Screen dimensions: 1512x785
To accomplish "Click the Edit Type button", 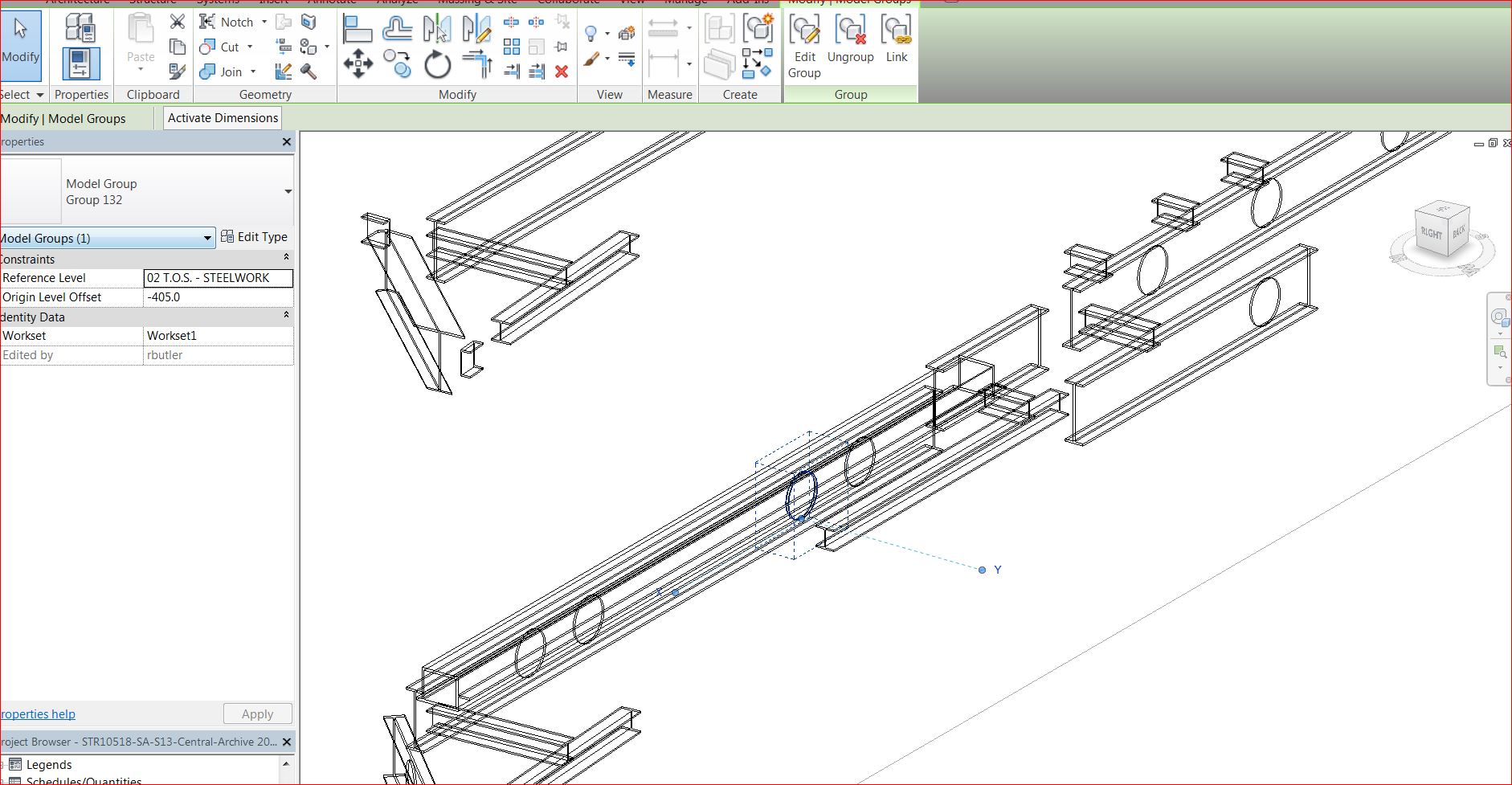I will pyautogui.click(x=254, y=237).
